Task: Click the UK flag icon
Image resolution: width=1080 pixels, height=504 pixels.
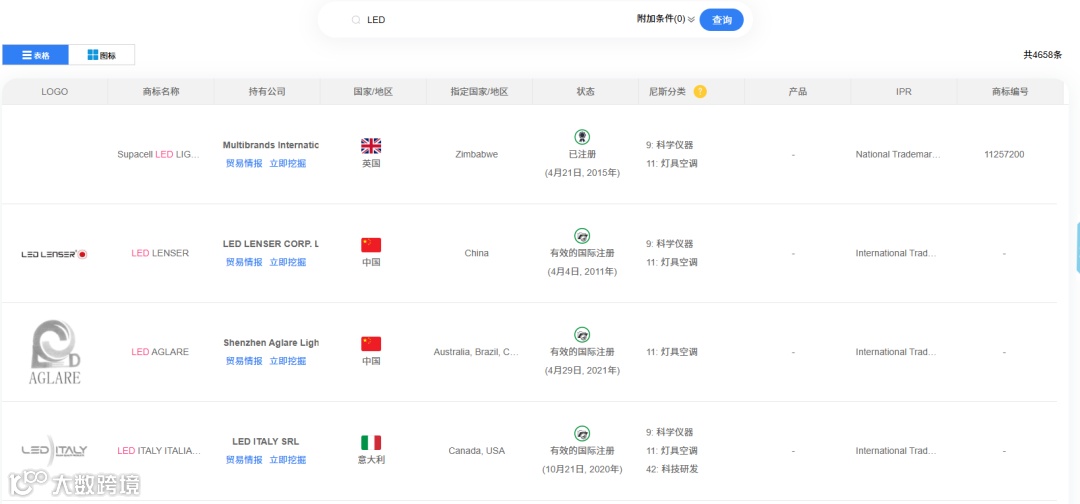Action: point(371,146)
